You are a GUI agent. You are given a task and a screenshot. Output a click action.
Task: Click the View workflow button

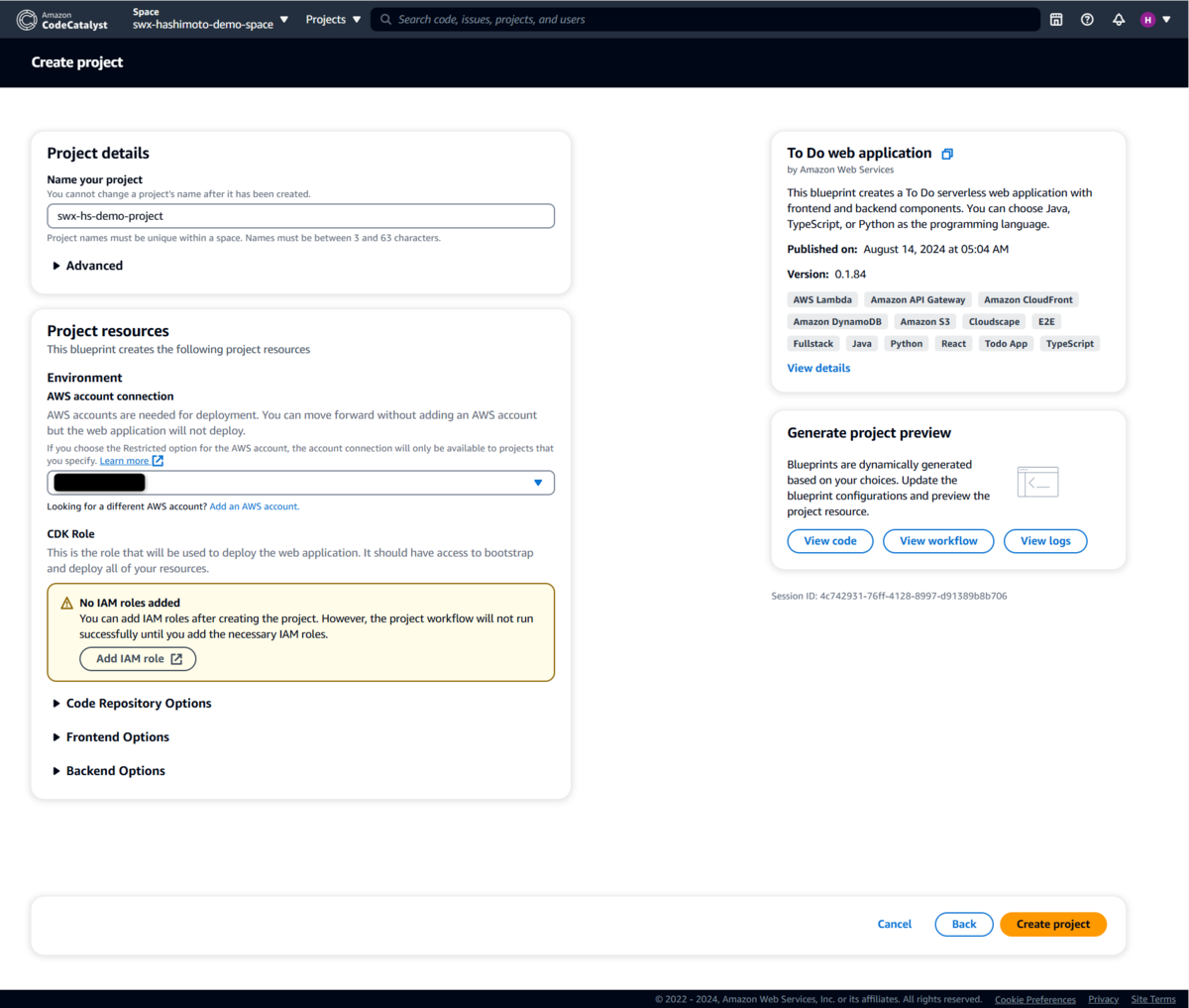pos(938,541)
